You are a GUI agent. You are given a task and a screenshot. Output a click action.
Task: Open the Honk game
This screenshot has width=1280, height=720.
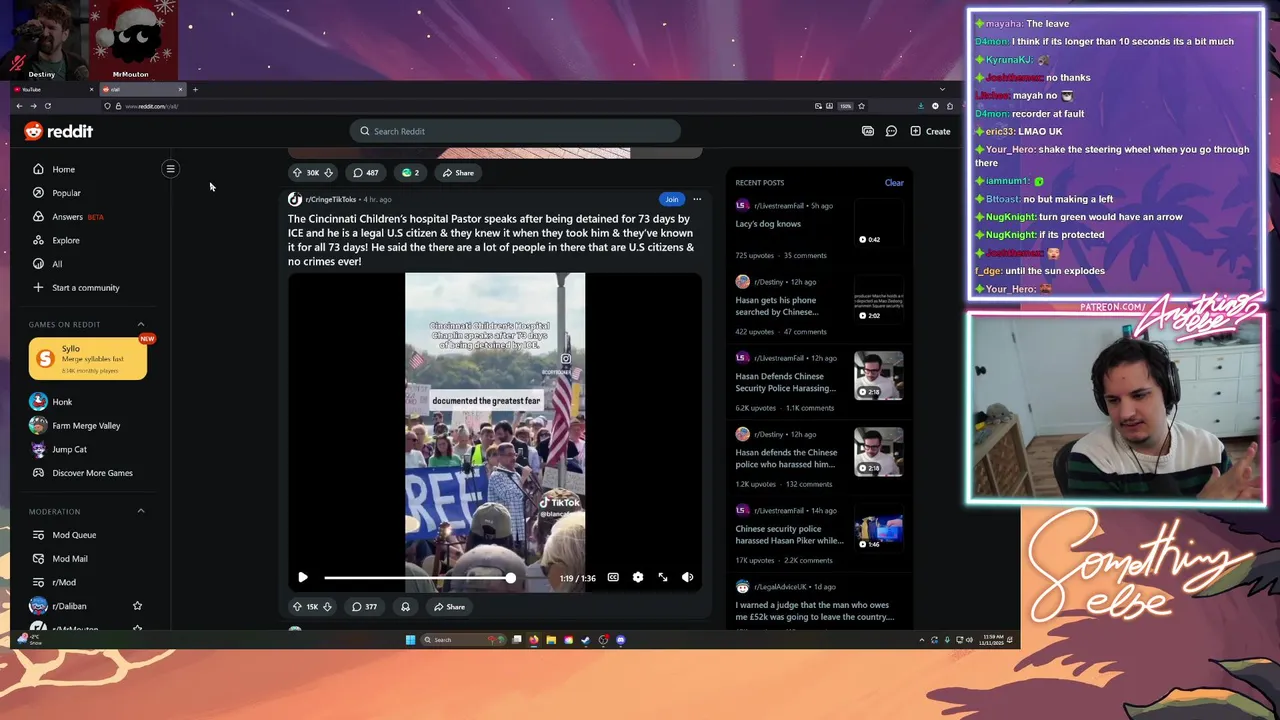tap(51, 402)
